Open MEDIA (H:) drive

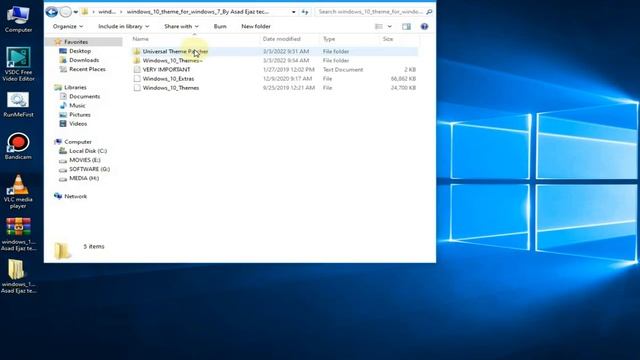[x=84, y=178]
